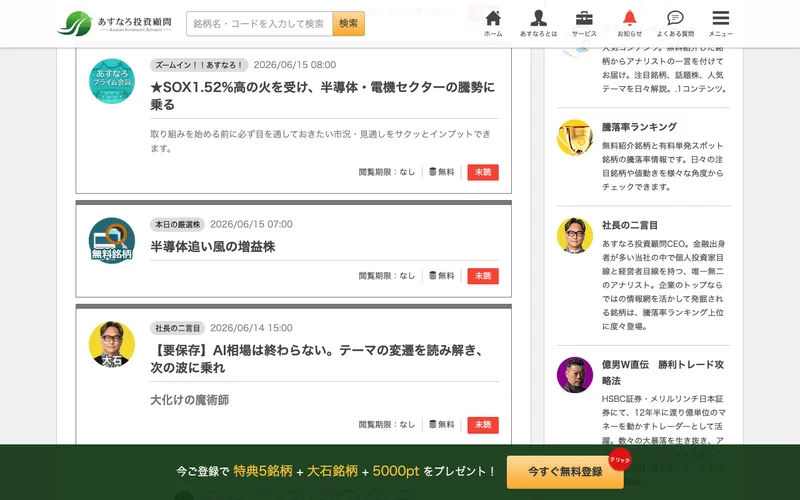Click the 検索 search button

[348, 24]
